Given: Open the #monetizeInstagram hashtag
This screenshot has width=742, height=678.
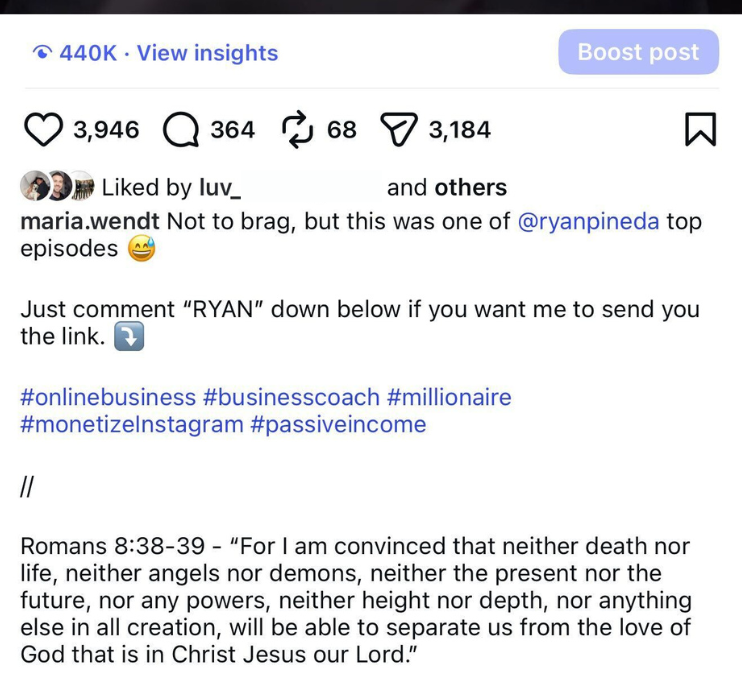Looking at the screenshot, I should pos(131,424).
